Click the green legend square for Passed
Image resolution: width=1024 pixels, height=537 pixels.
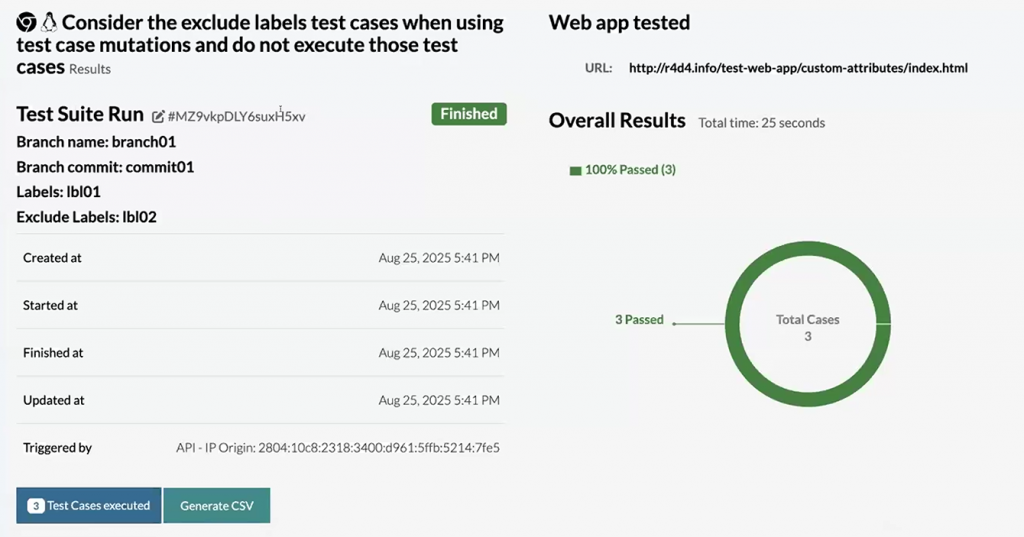pos(575,171)
